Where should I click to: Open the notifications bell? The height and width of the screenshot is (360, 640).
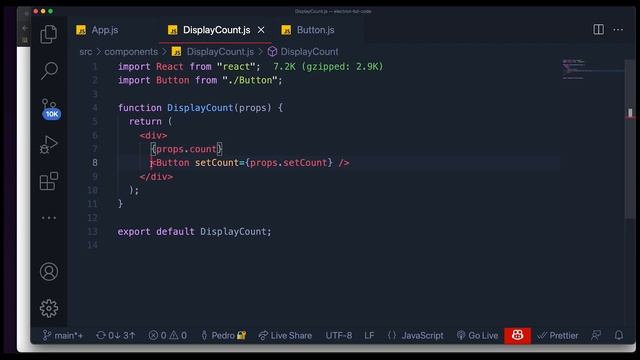tap(619, 336)
